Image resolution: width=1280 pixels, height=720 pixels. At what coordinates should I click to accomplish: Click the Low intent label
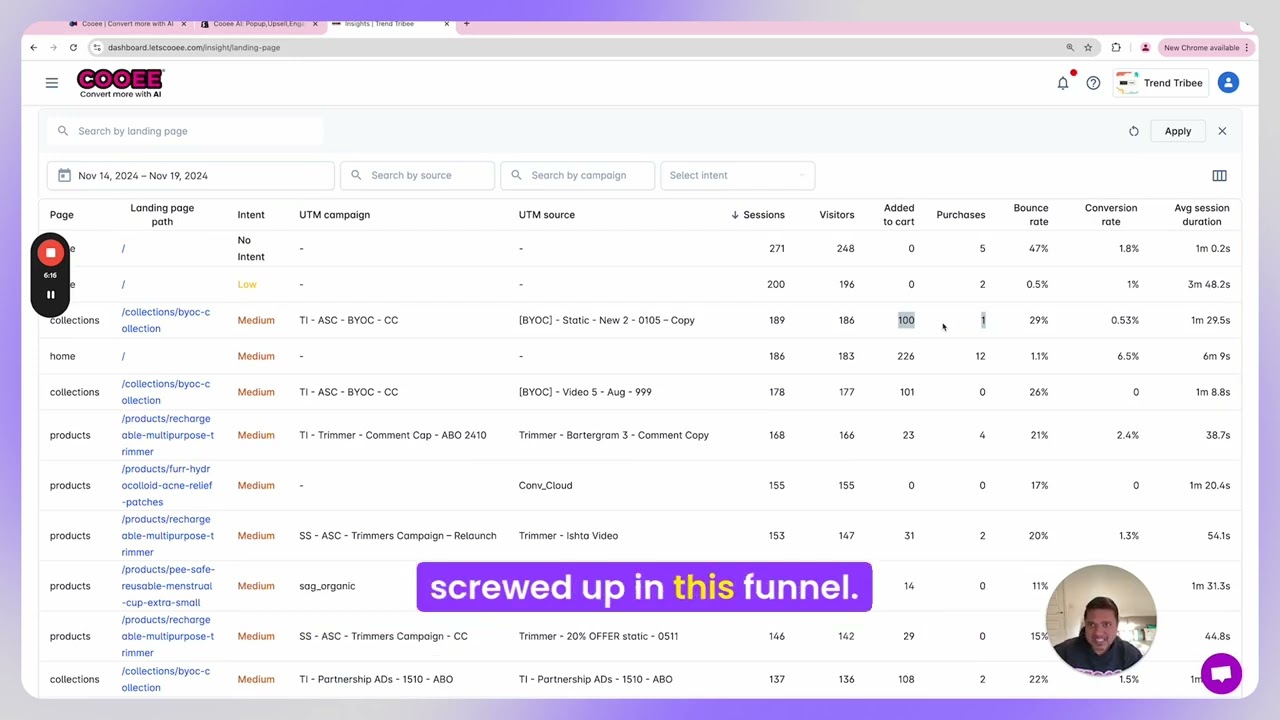(x=247, y=284)
